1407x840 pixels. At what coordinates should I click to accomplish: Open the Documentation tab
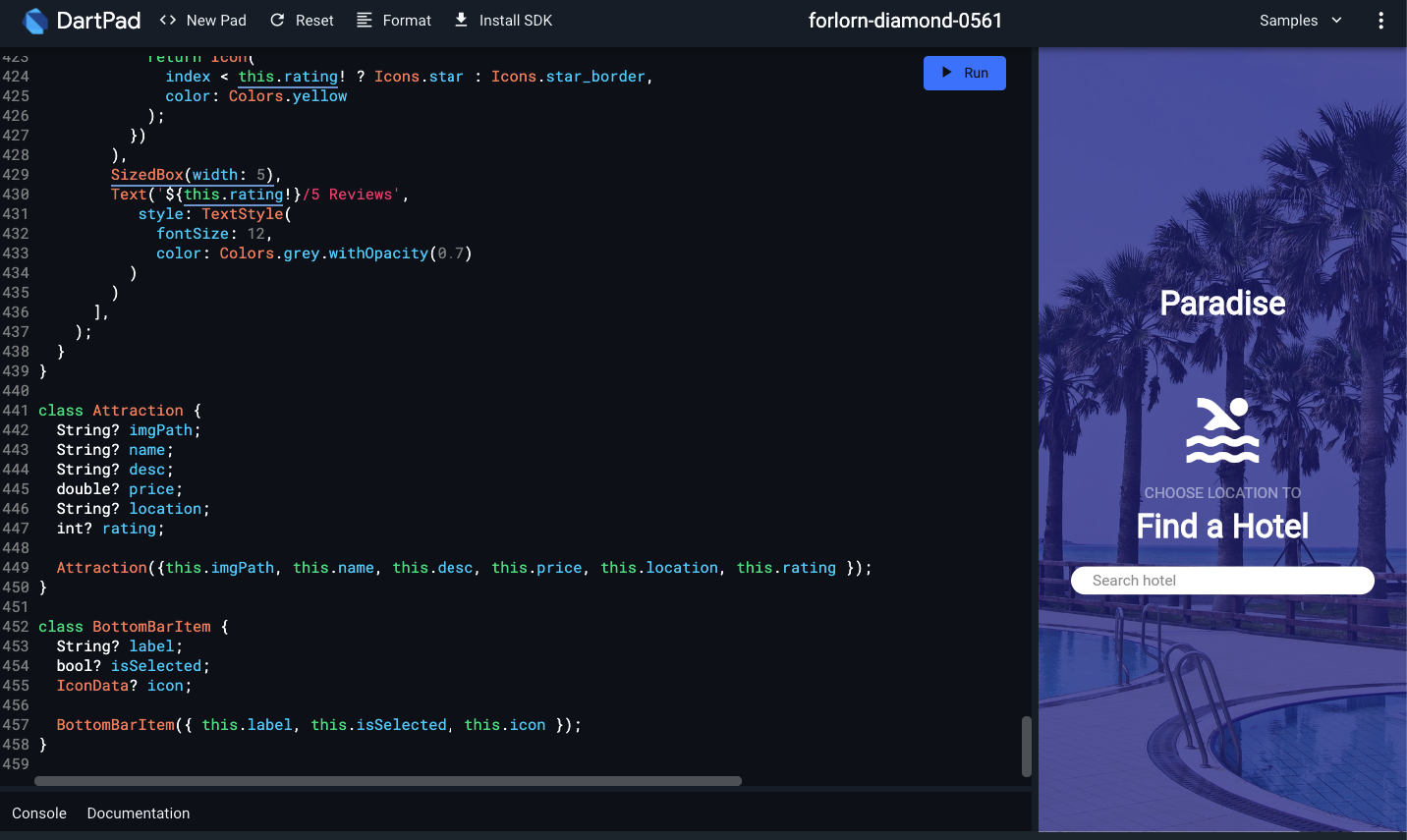[139, 813]
